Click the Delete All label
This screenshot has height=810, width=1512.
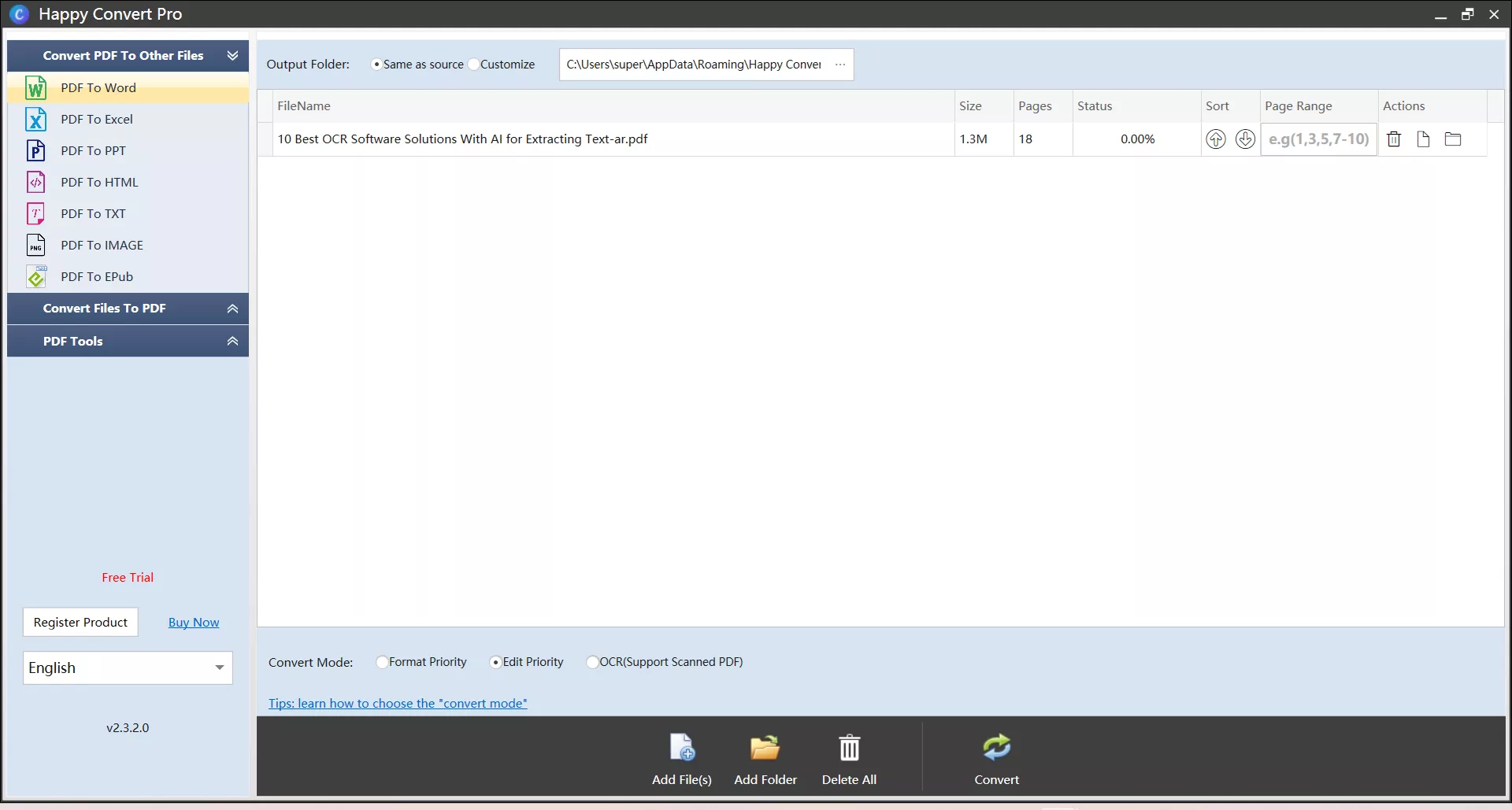tap(849, 779)
